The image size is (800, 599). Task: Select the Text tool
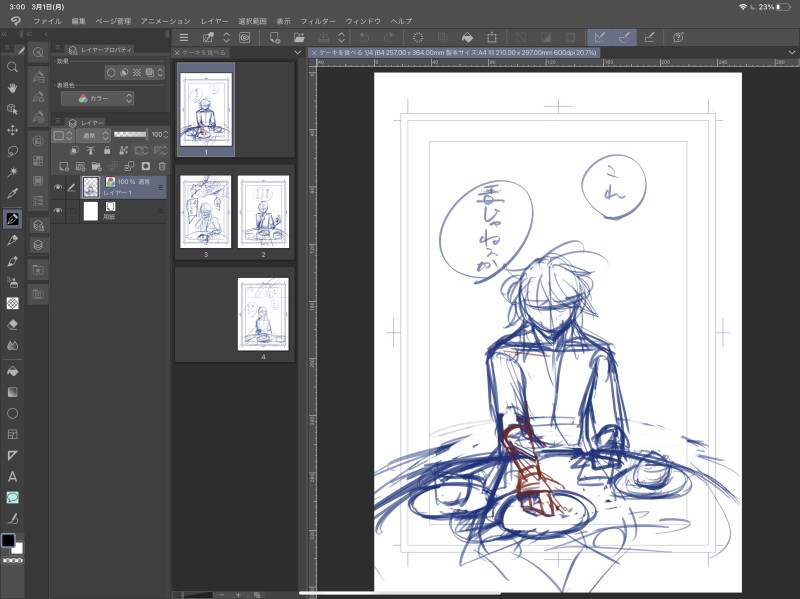[12, 477]
